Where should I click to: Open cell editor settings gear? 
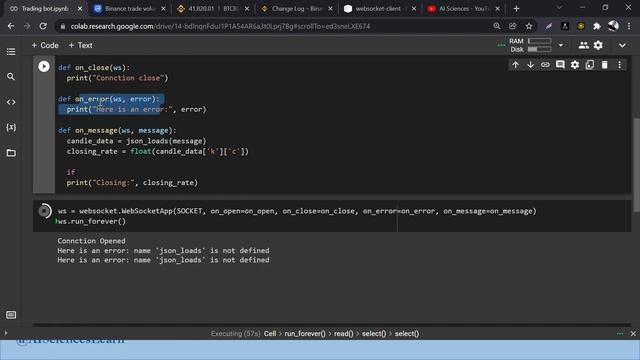(x=575, y=65)
